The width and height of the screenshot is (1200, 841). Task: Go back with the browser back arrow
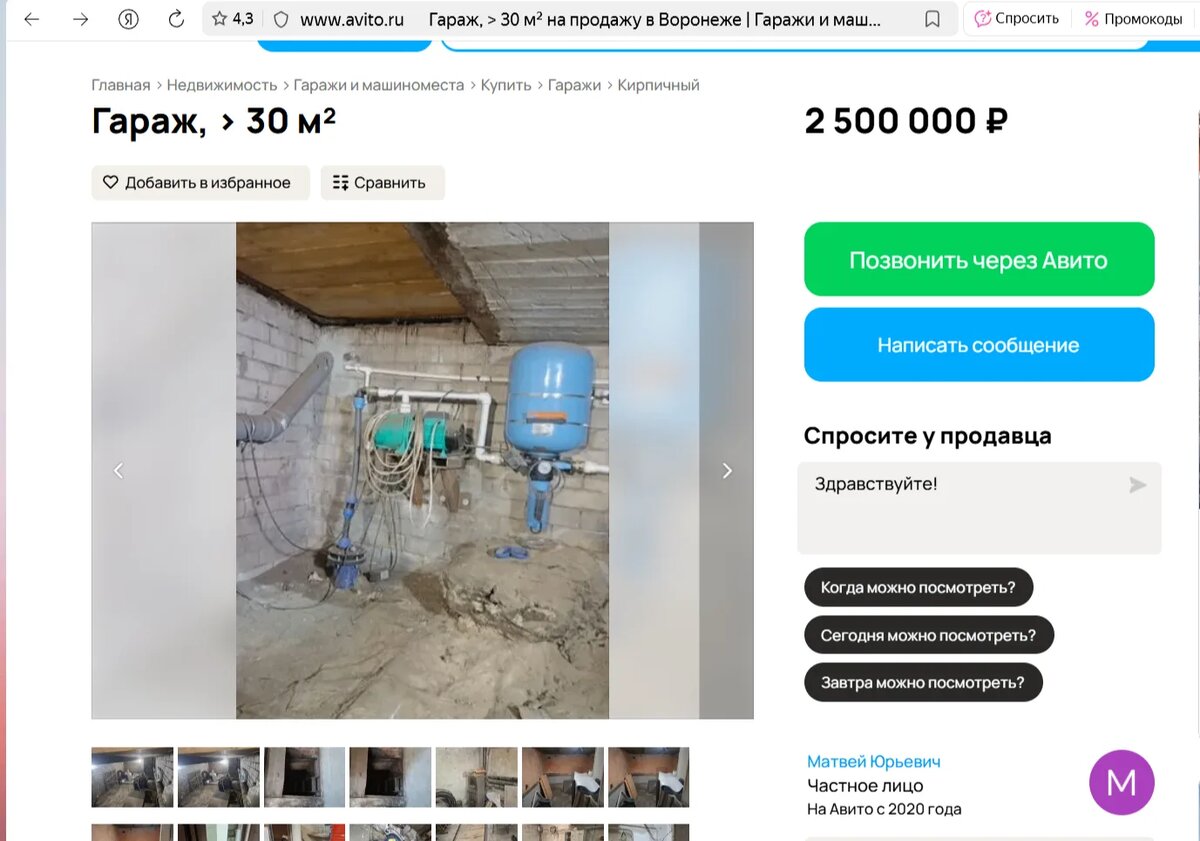(32, 19)
